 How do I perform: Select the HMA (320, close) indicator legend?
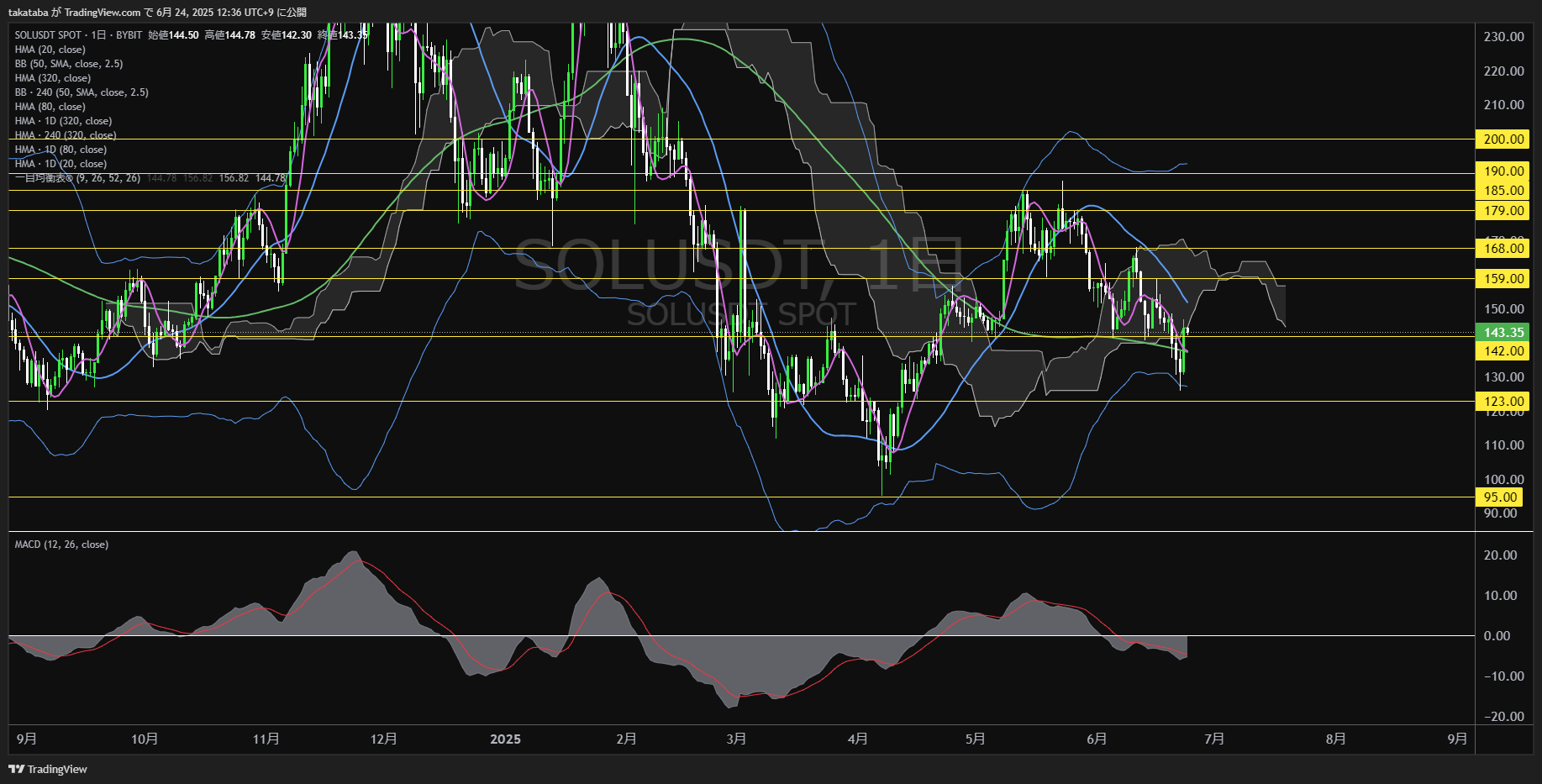53,78
